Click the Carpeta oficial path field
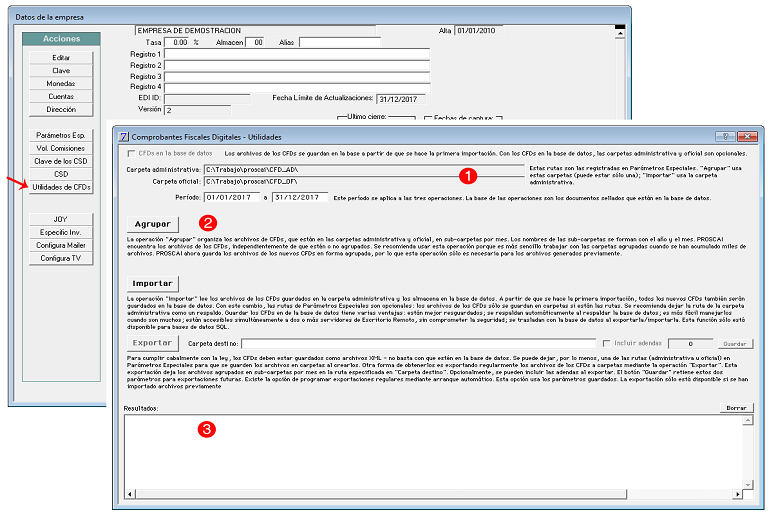Viewport: 772px width, 529px height. click(x=364, y=181)
